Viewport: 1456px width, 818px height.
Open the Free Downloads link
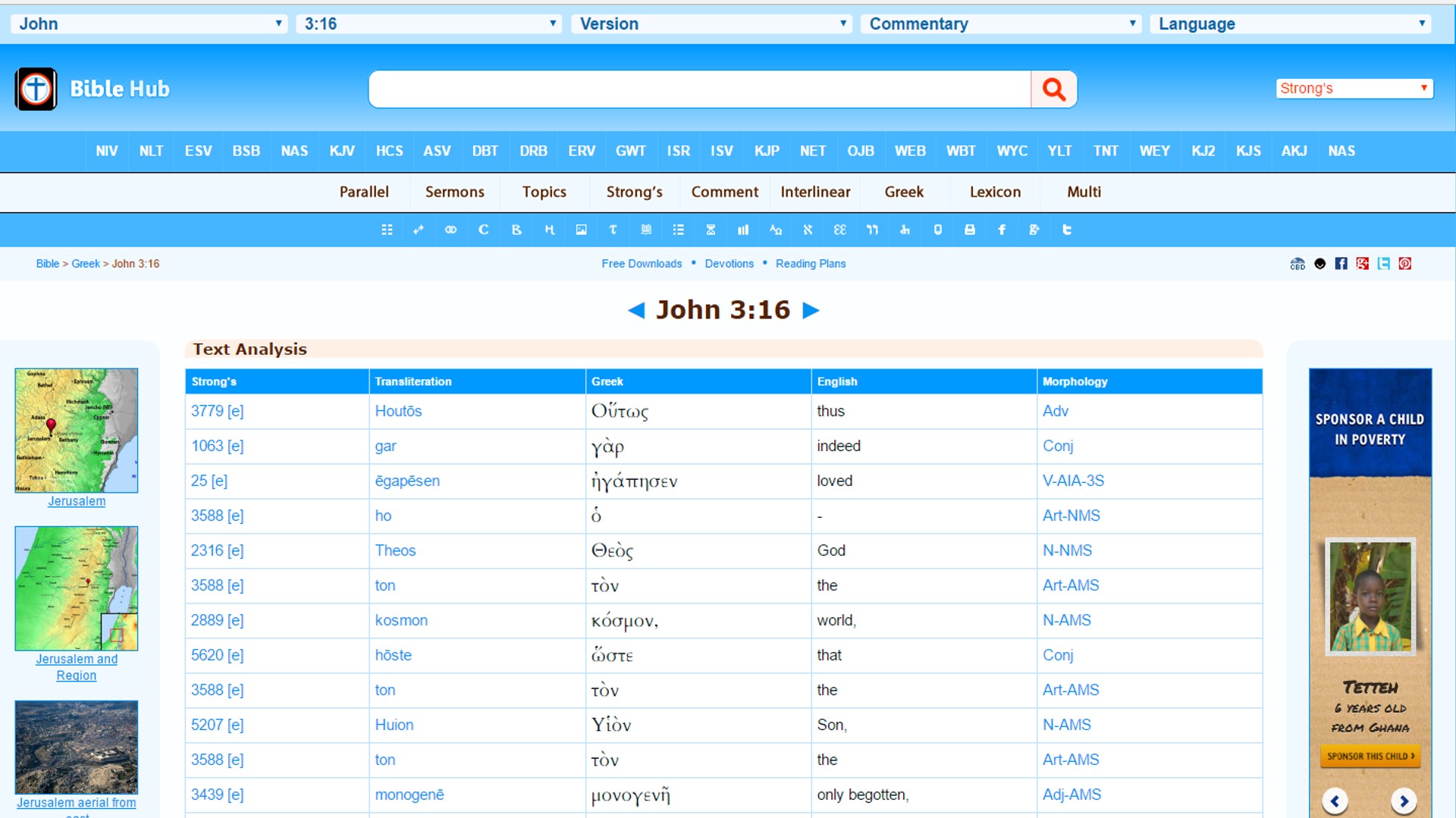point(642,264)
